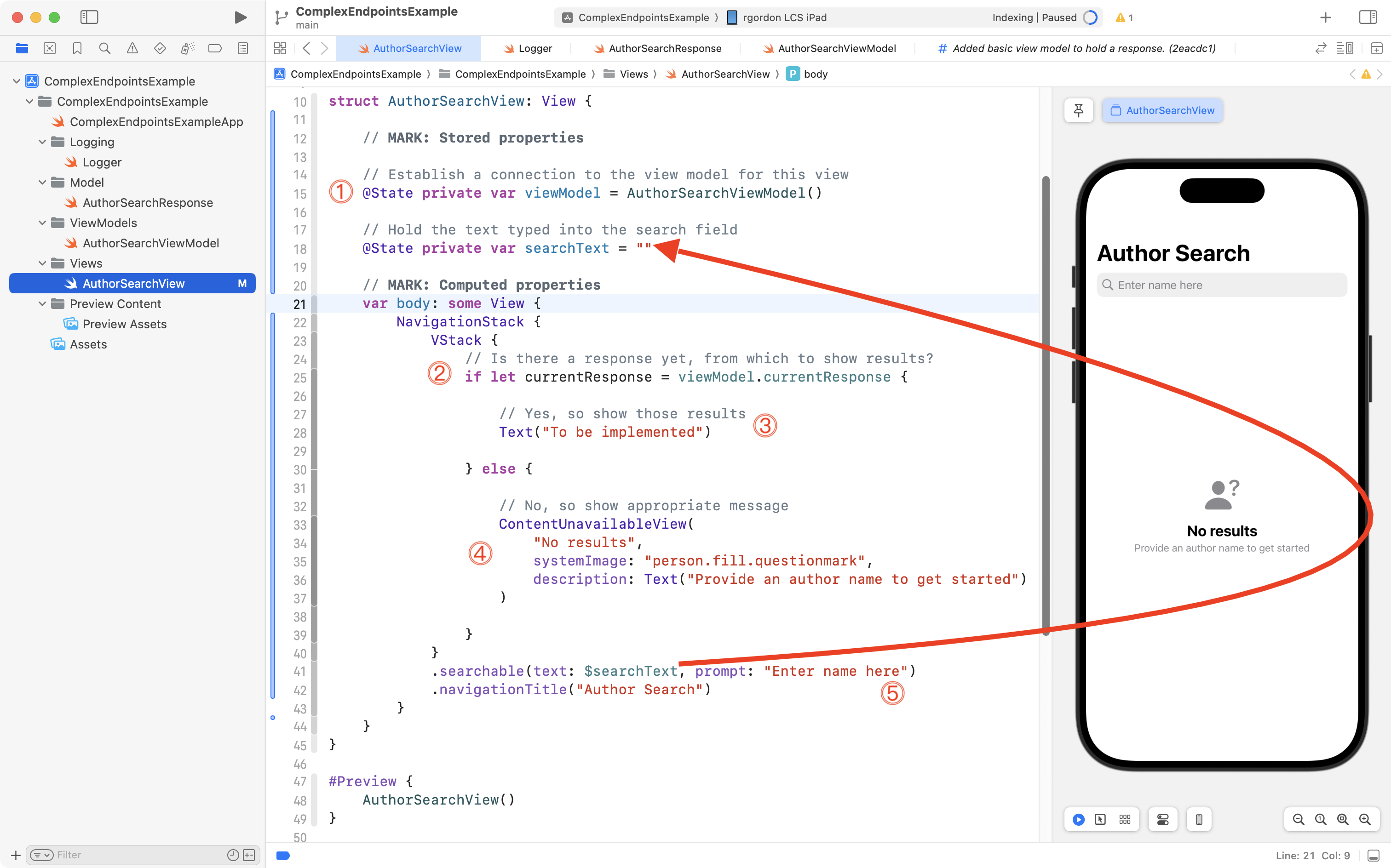Toggle the right inspector panel
The width and height of the screenshot is (1391, 868).
[x=1368, y=17]
